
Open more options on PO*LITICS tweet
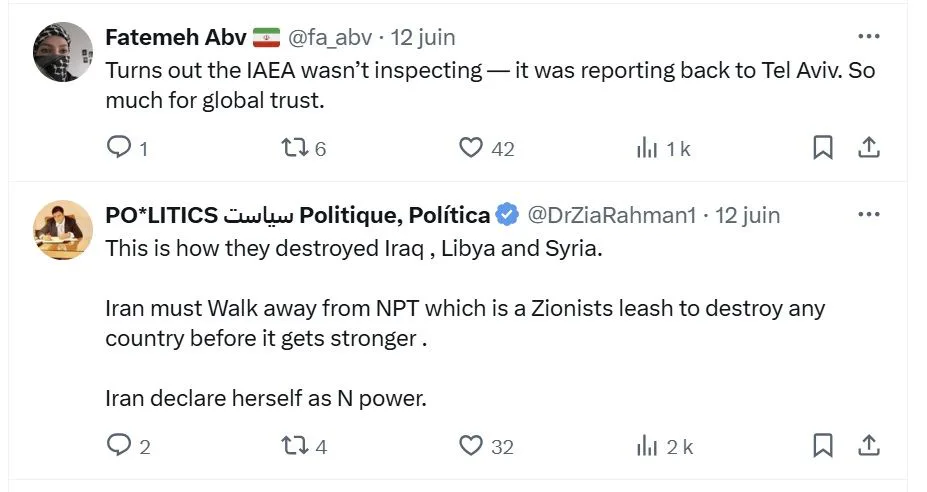868,215
